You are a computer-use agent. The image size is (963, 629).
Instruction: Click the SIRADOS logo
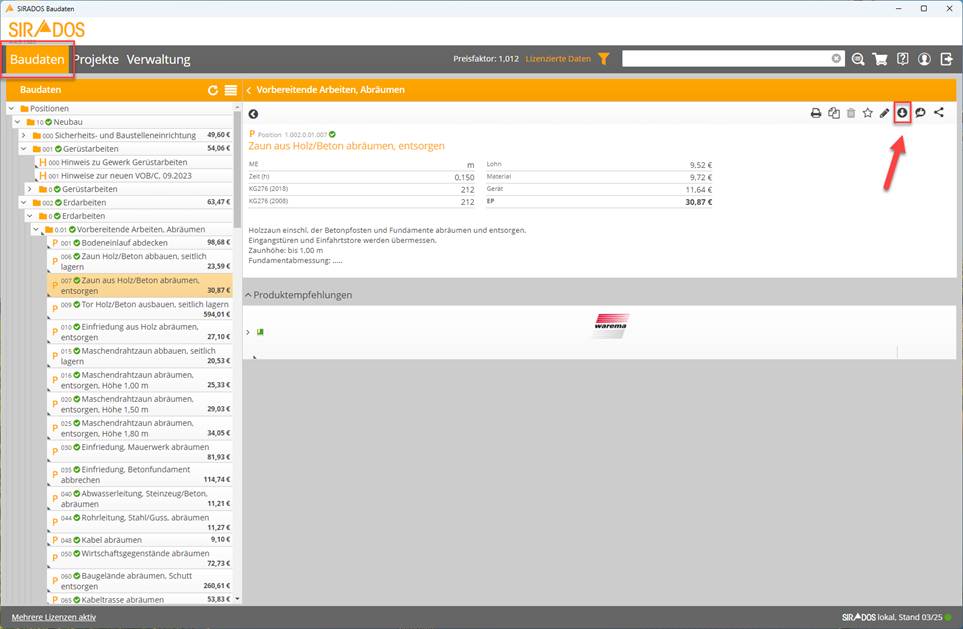pos(47,29)
